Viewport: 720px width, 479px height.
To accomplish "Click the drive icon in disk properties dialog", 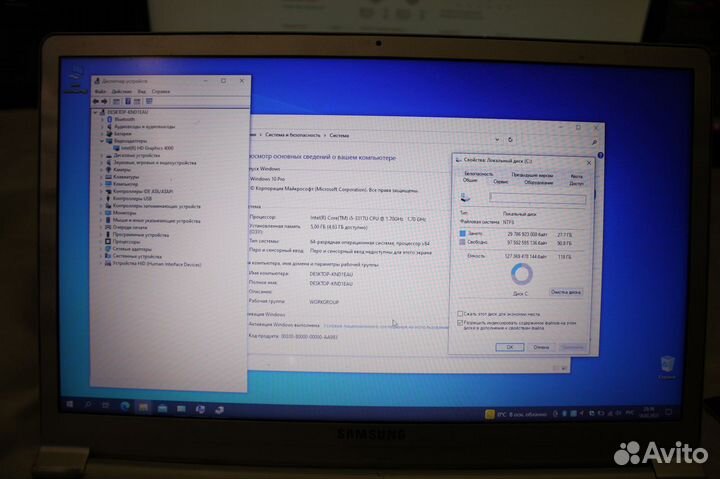I will [x=465, y=197].
